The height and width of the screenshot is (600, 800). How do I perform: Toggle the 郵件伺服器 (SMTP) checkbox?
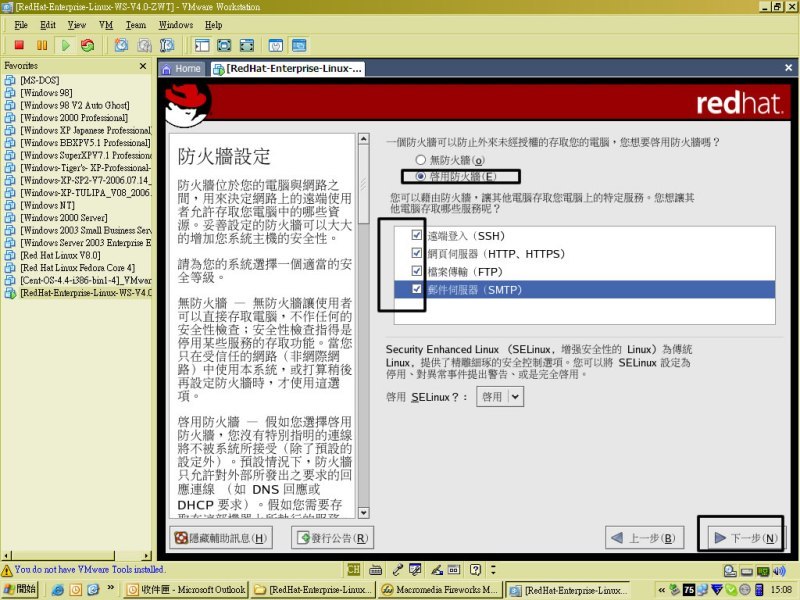click(416, 289)
